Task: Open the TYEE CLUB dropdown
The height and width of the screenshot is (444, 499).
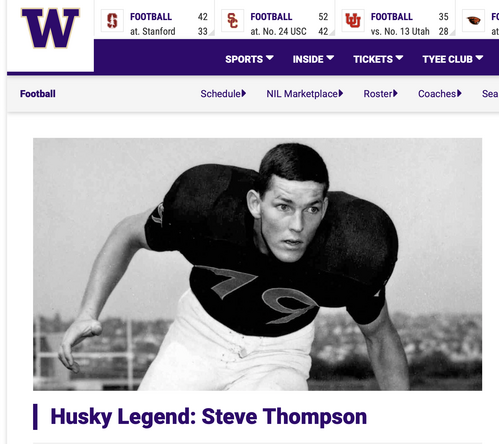Action: [453, 59]
